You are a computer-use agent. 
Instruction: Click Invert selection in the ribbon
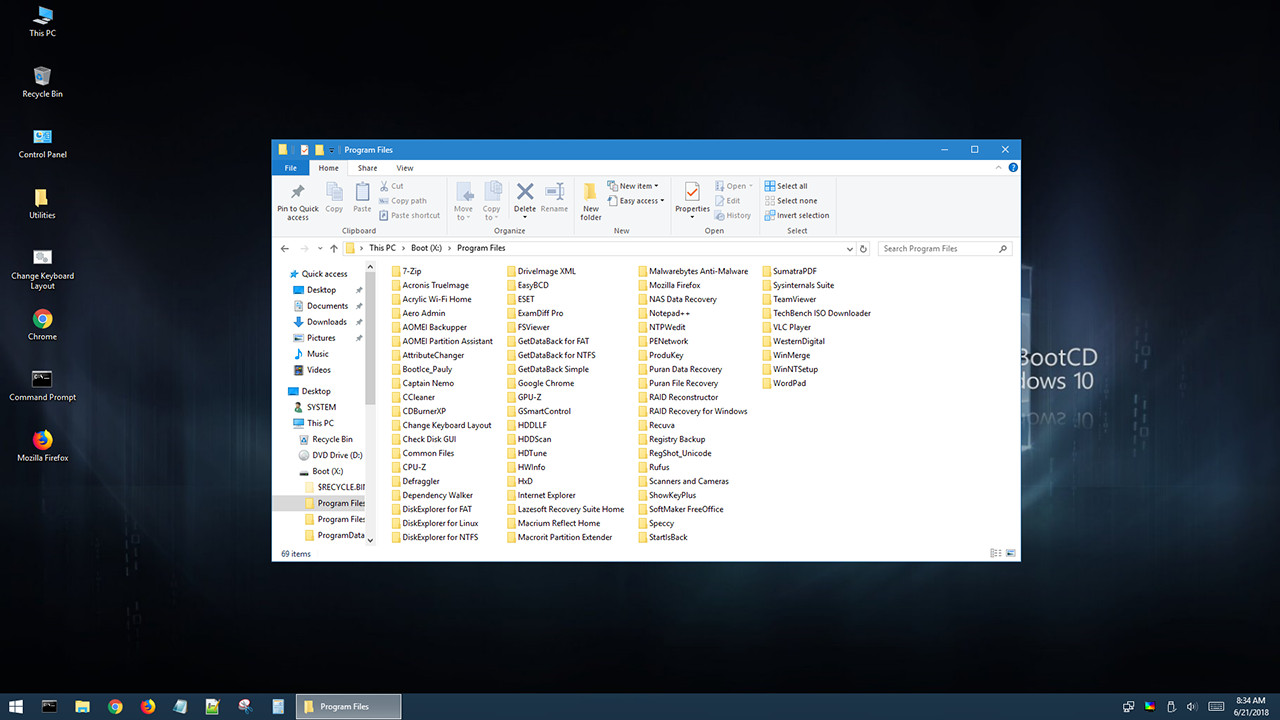797,215
